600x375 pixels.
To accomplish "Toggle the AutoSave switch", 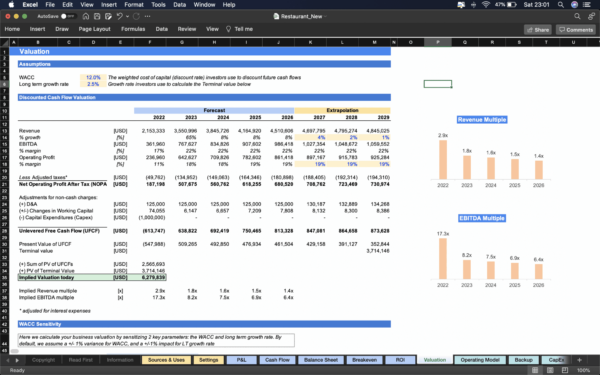I will pyautogui.click(x=68, y=16).
